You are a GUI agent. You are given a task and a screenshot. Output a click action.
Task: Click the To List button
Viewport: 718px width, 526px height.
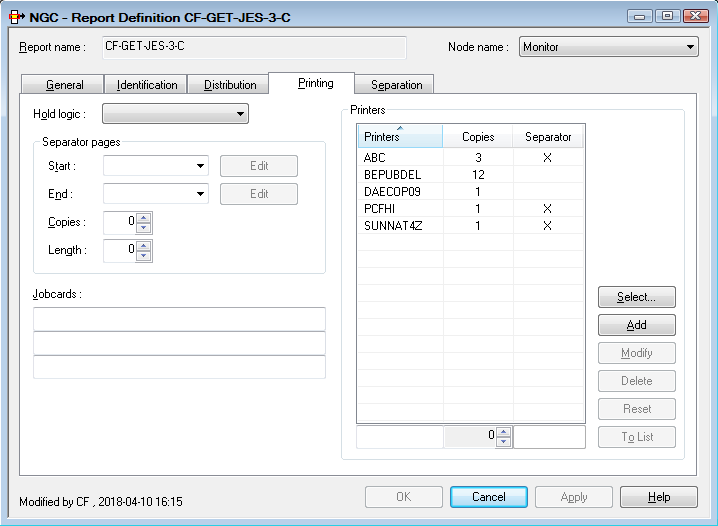636,437
